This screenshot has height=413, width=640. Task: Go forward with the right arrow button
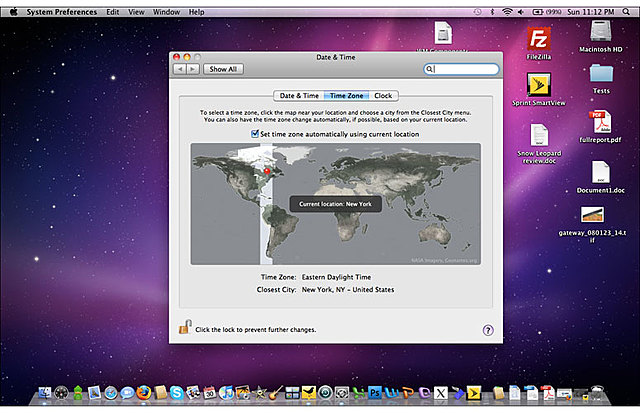coord(193,69)
